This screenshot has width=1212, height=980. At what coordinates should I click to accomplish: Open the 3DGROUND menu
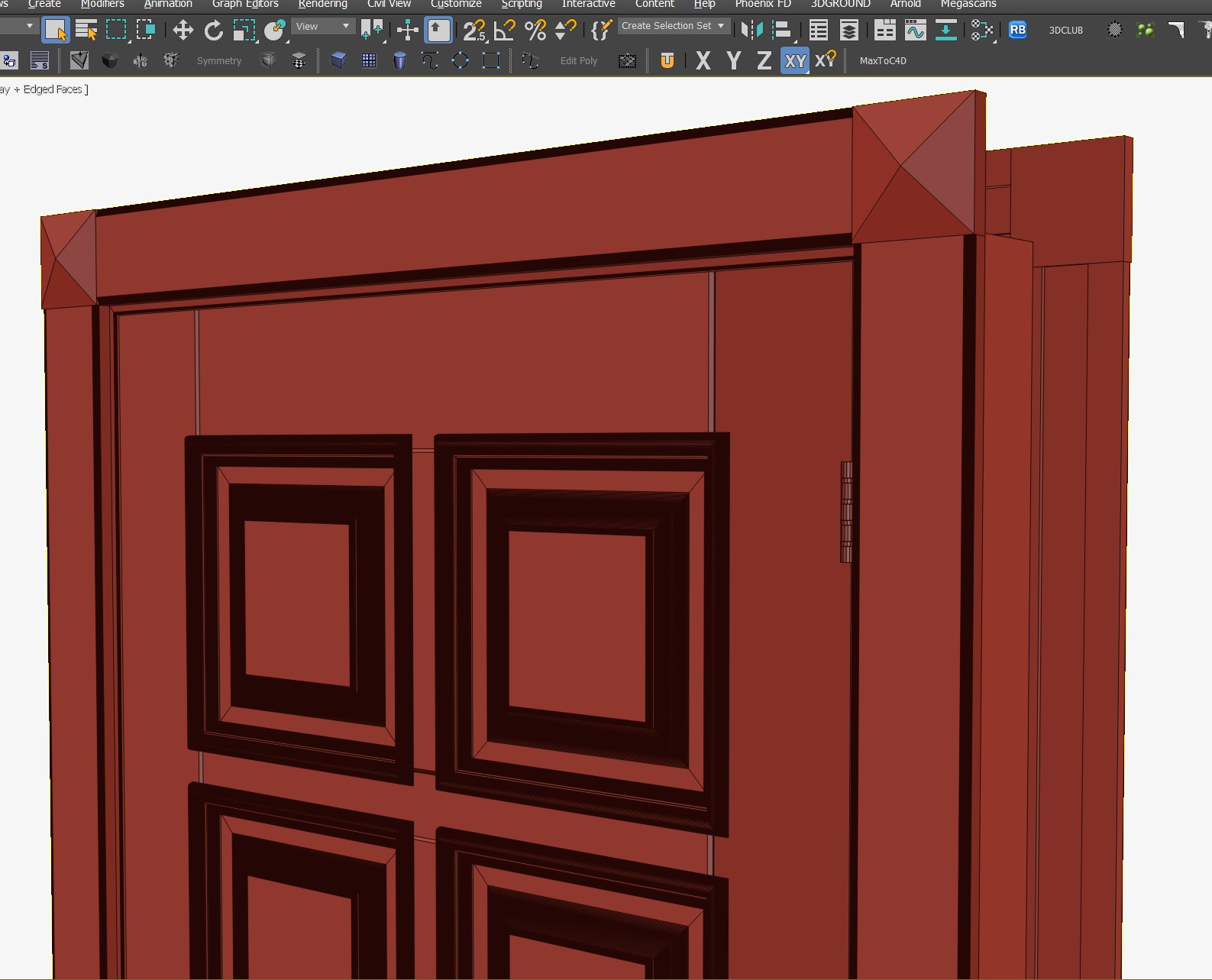click(841, 5)
